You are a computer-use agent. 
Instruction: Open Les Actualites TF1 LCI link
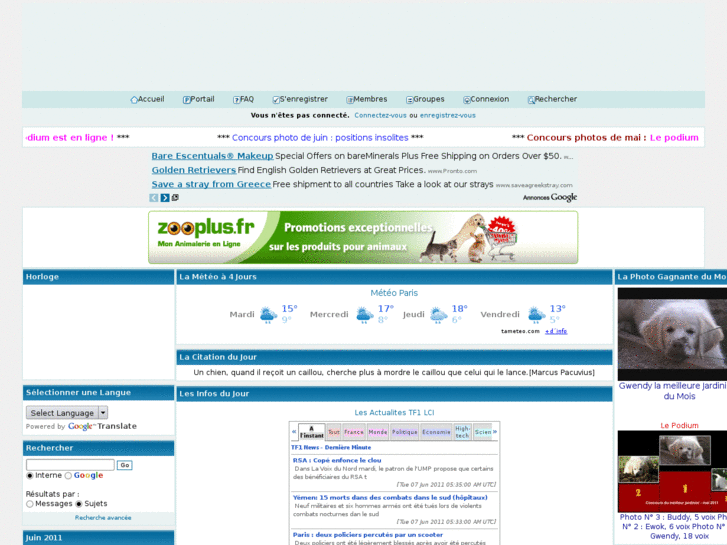coord(394,412)
